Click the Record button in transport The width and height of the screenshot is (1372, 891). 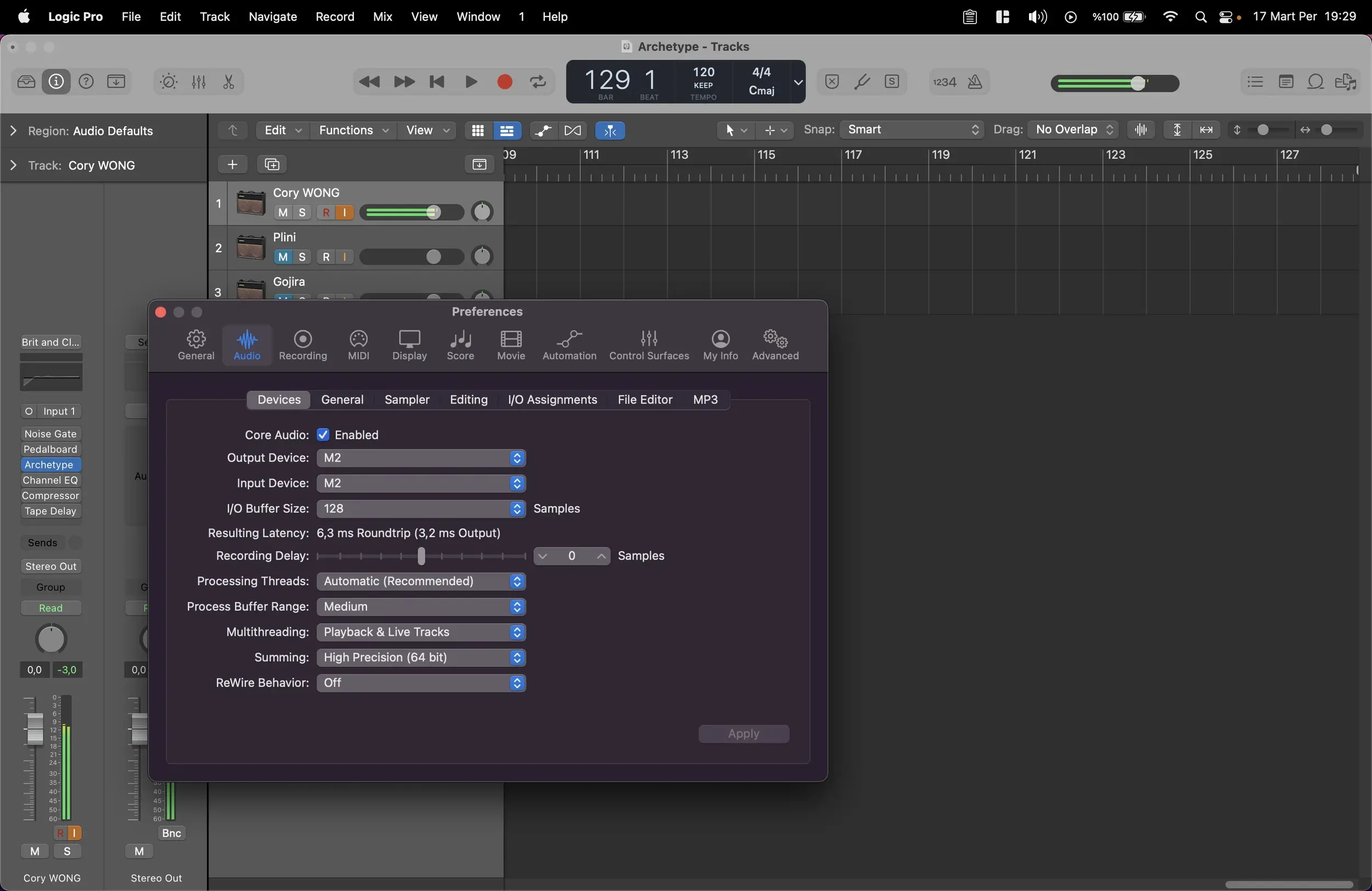pos(504,82)
